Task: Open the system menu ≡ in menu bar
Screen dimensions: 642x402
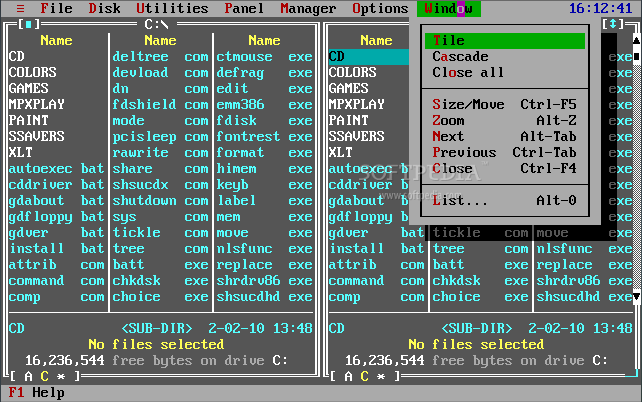Action: 20,8
